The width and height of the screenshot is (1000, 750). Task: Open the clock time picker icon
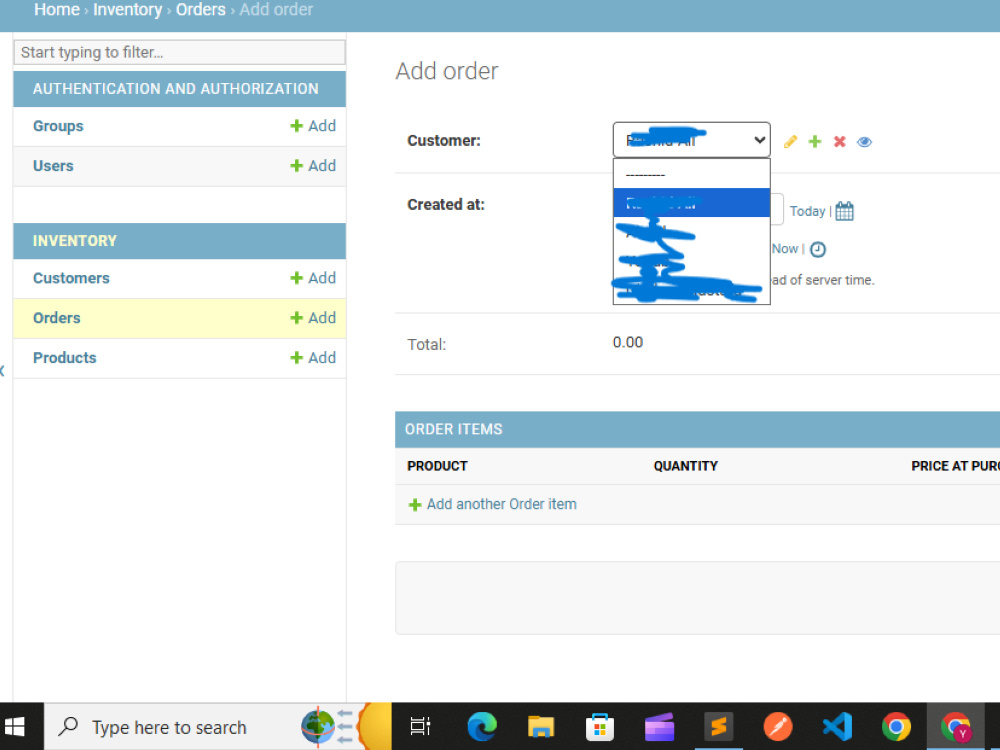point(818,249)
